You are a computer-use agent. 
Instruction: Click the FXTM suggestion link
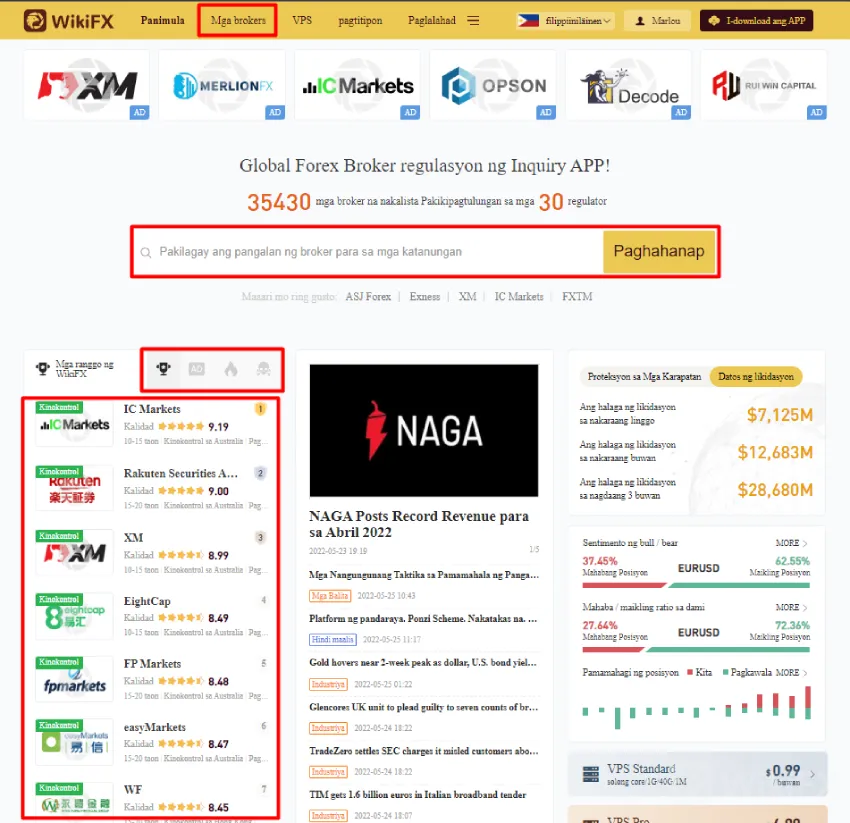(577, 297)
